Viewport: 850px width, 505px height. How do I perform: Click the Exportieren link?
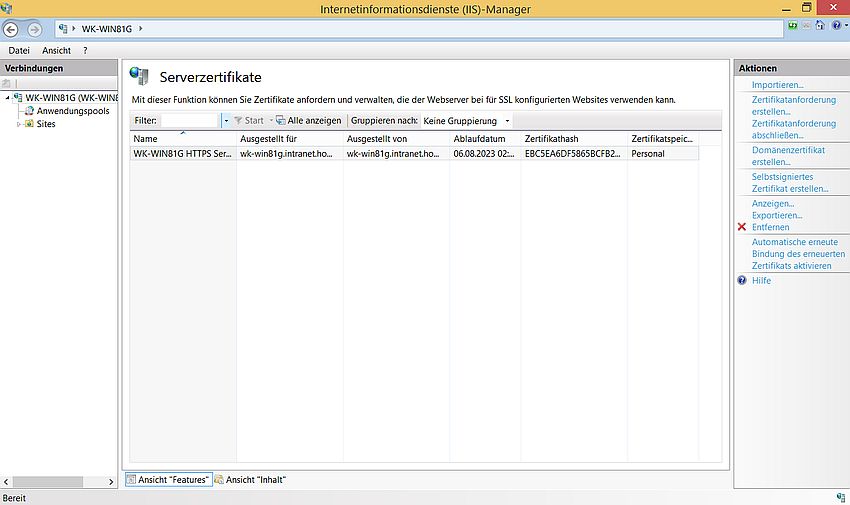tap(777, 215)
